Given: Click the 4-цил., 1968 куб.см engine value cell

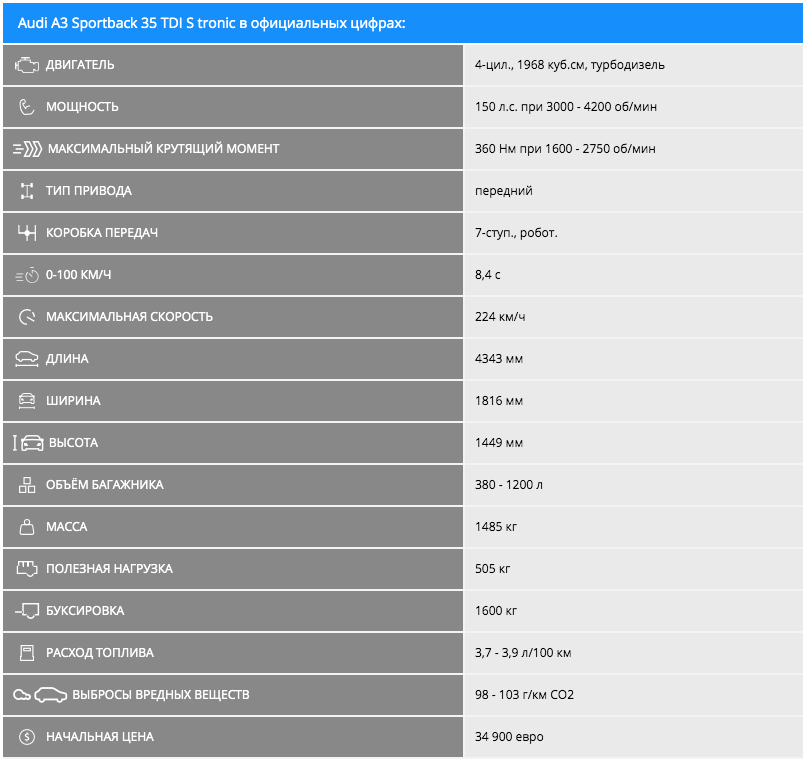Looking at the screenshot, I should (570, 65).
